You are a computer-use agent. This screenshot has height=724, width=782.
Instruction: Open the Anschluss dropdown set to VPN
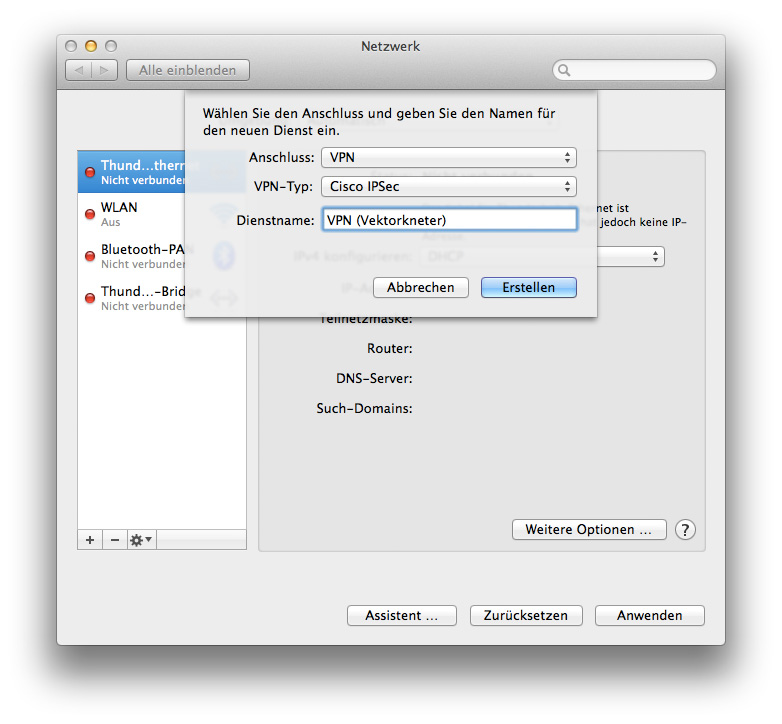(x=449, y=158)
